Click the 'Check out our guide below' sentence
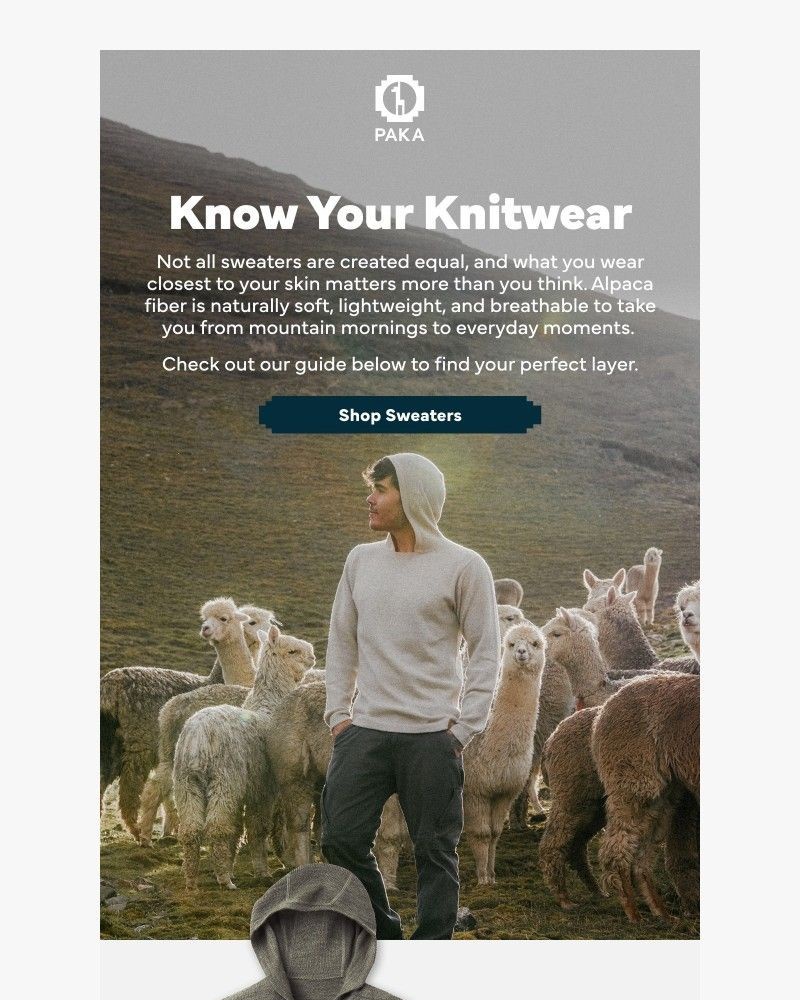Image resolution: width=800 pixels, height=1000 pixels. point(400,364)
